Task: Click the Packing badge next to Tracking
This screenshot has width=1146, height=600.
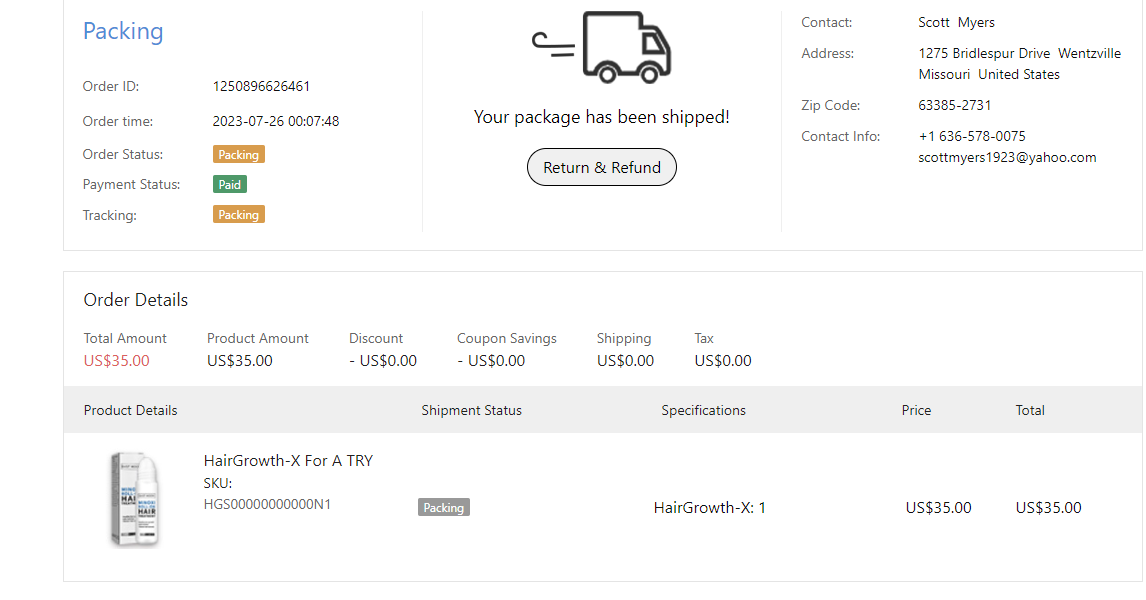Action: click(238, 215)
